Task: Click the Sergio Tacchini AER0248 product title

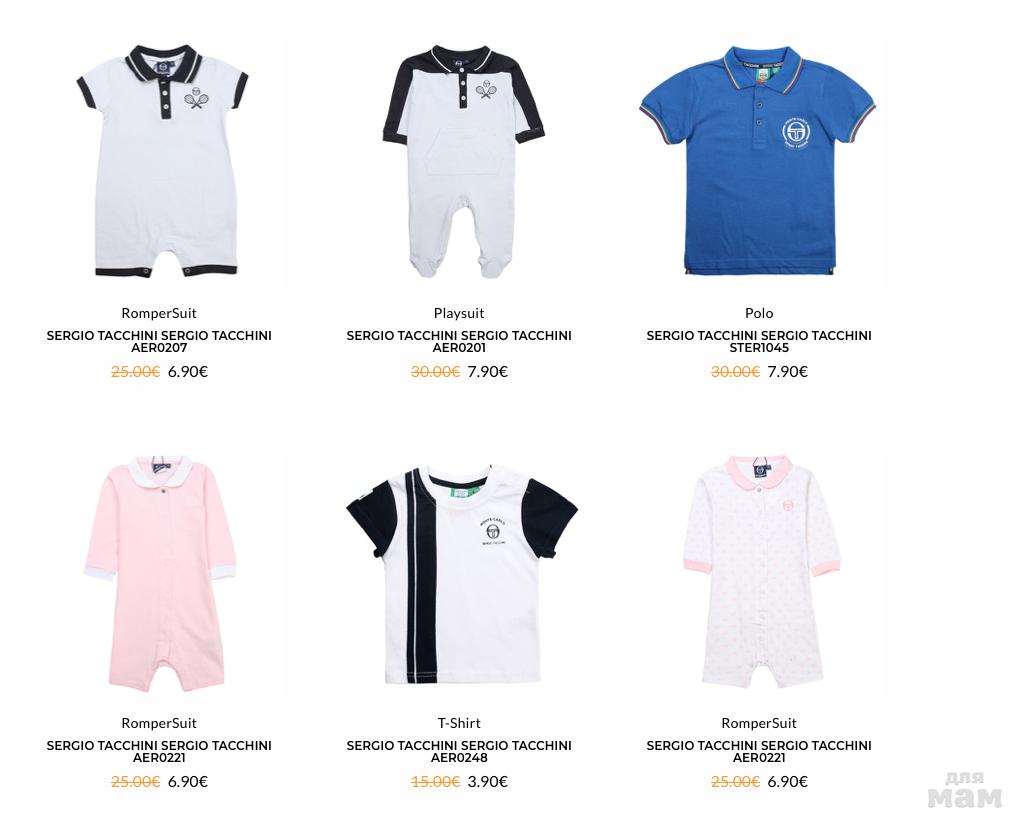Action: [459, 752]
